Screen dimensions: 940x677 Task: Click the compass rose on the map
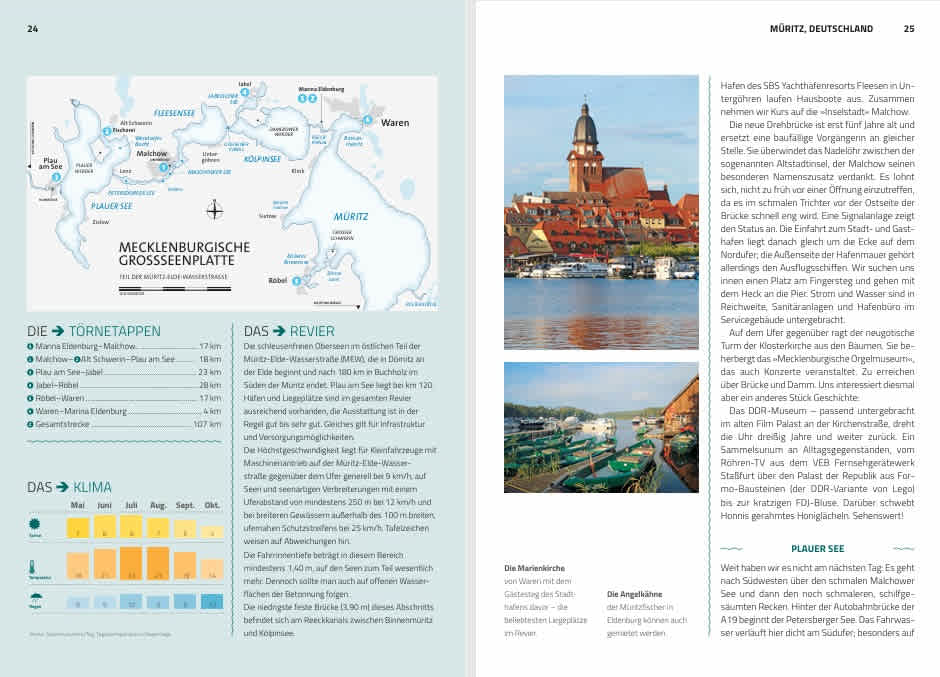(215, 210)
